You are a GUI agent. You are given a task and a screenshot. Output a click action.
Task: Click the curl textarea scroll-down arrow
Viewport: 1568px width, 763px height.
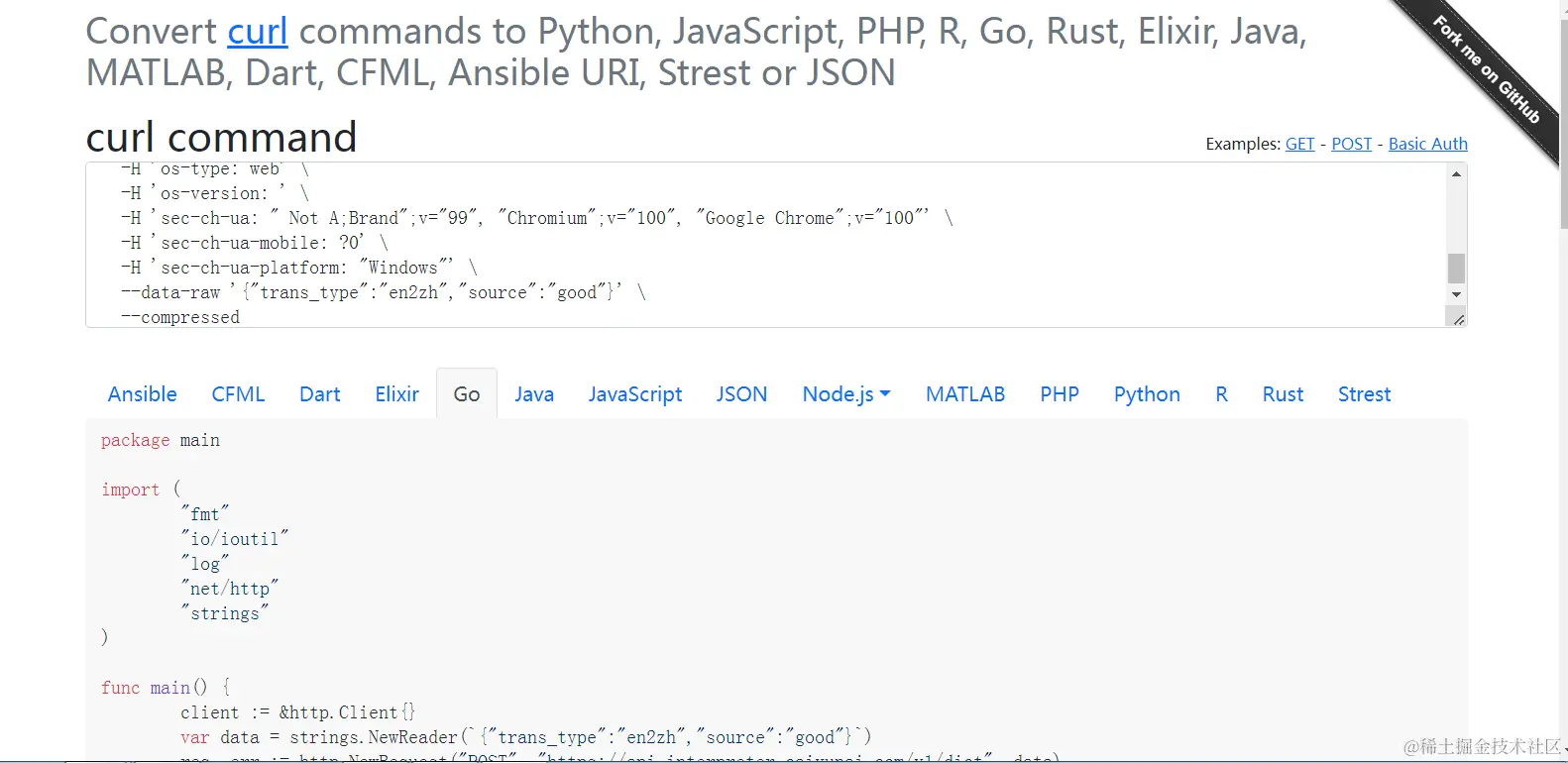1456,294
